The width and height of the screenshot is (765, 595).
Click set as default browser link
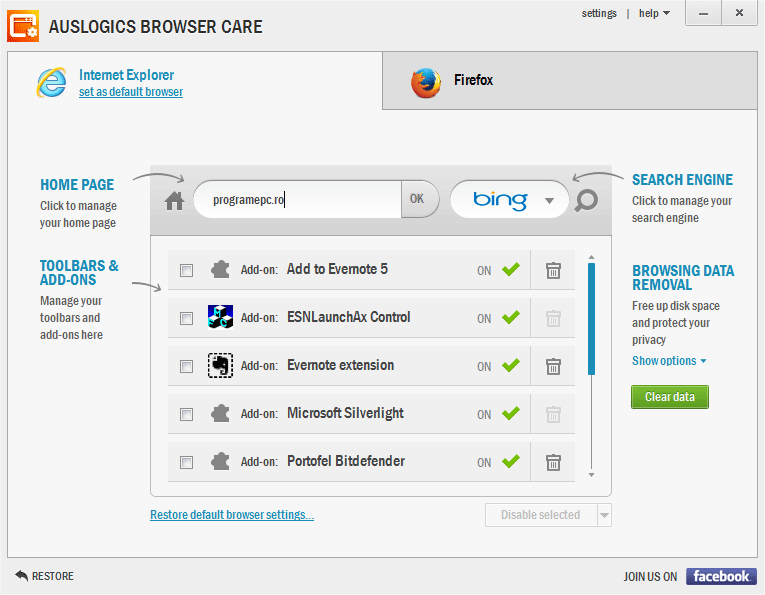point(131,92)
